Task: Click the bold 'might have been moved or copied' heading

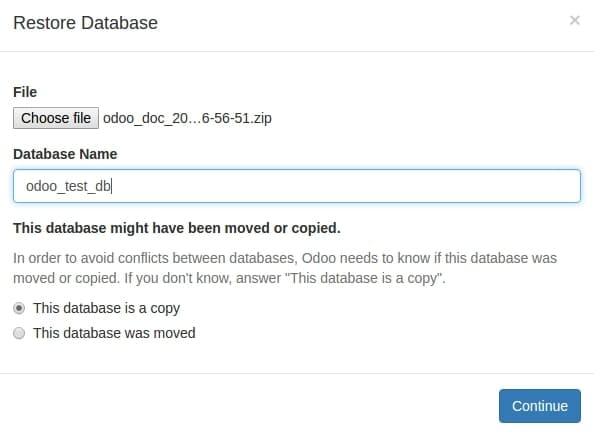Action: [x=177, y=228]
